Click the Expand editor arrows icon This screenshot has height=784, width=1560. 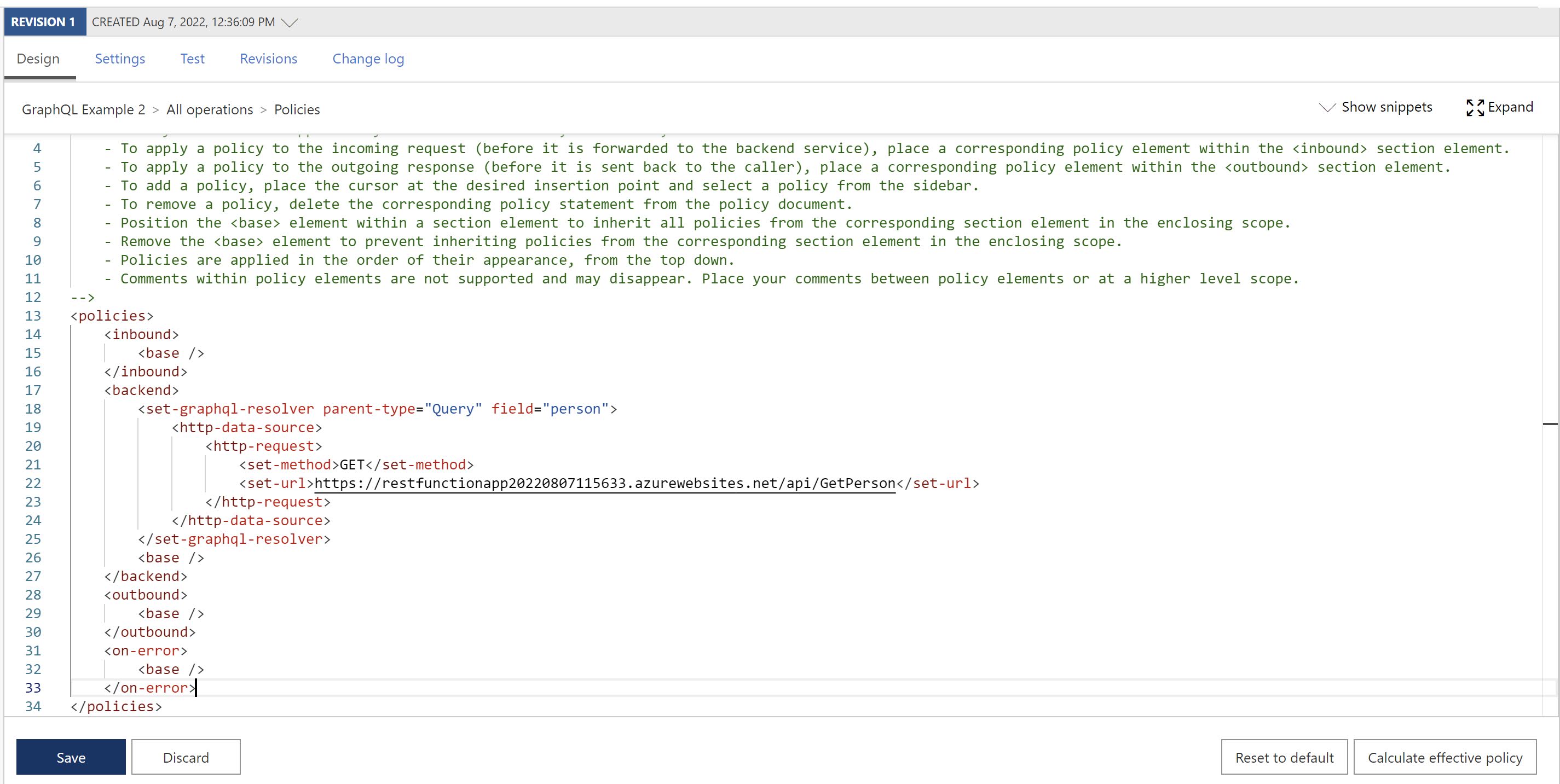pyautogui.click(x=1475, y=108)
